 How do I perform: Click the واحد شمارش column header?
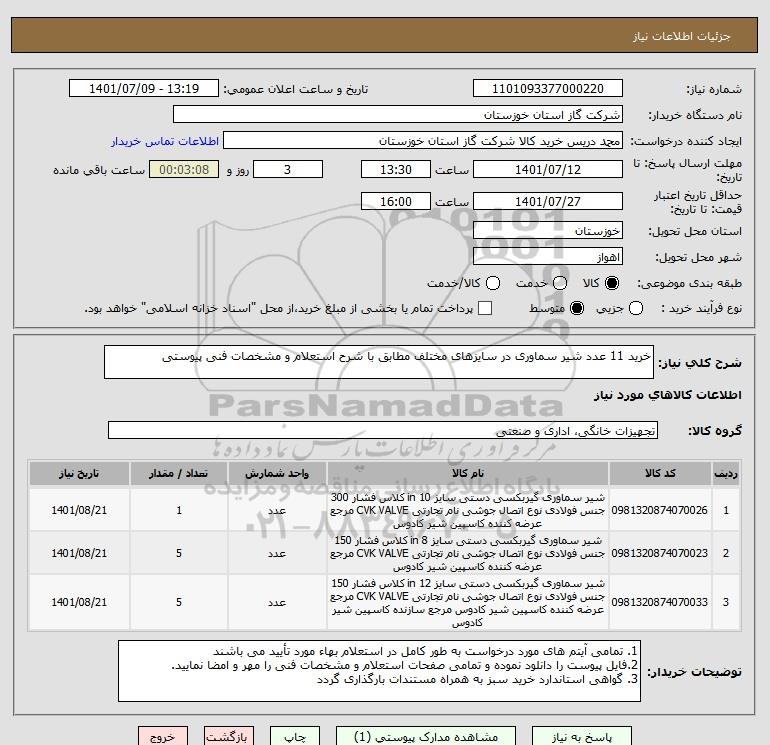coord(277,473)
